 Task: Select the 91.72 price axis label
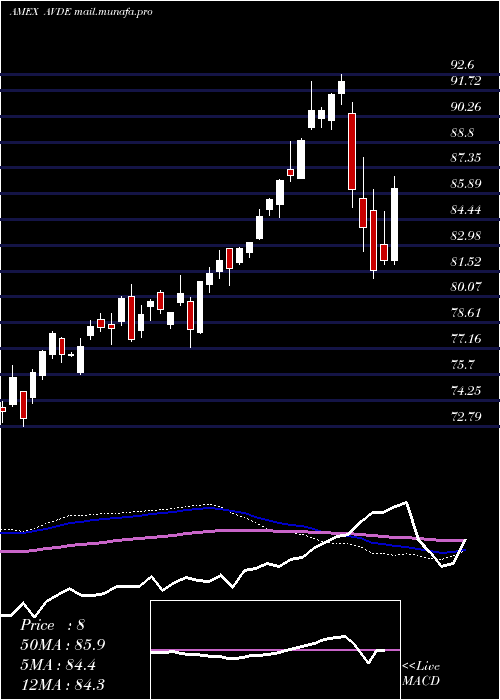tap(466, 81)
